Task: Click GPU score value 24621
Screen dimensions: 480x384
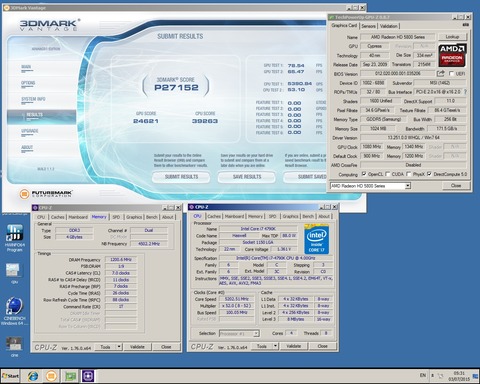Action: coord(146,121)
